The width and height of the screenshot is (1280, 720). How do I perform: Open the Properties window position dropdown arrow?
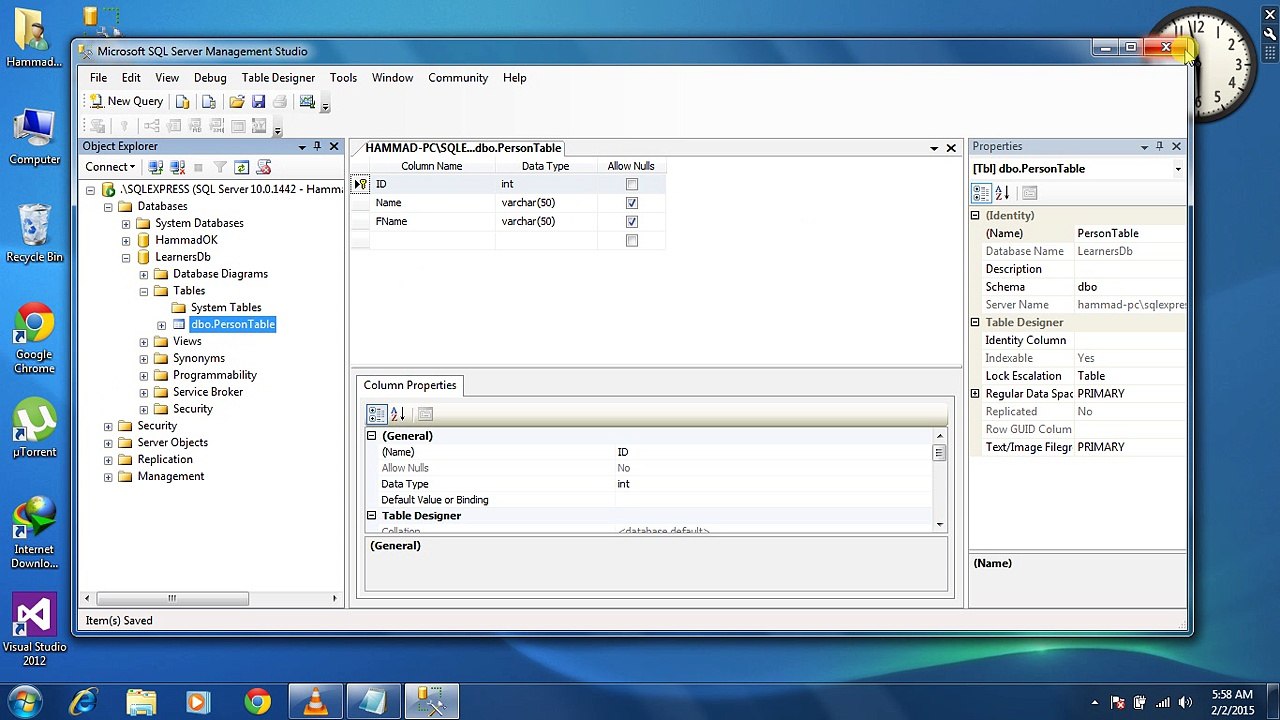coord(1144,147)
